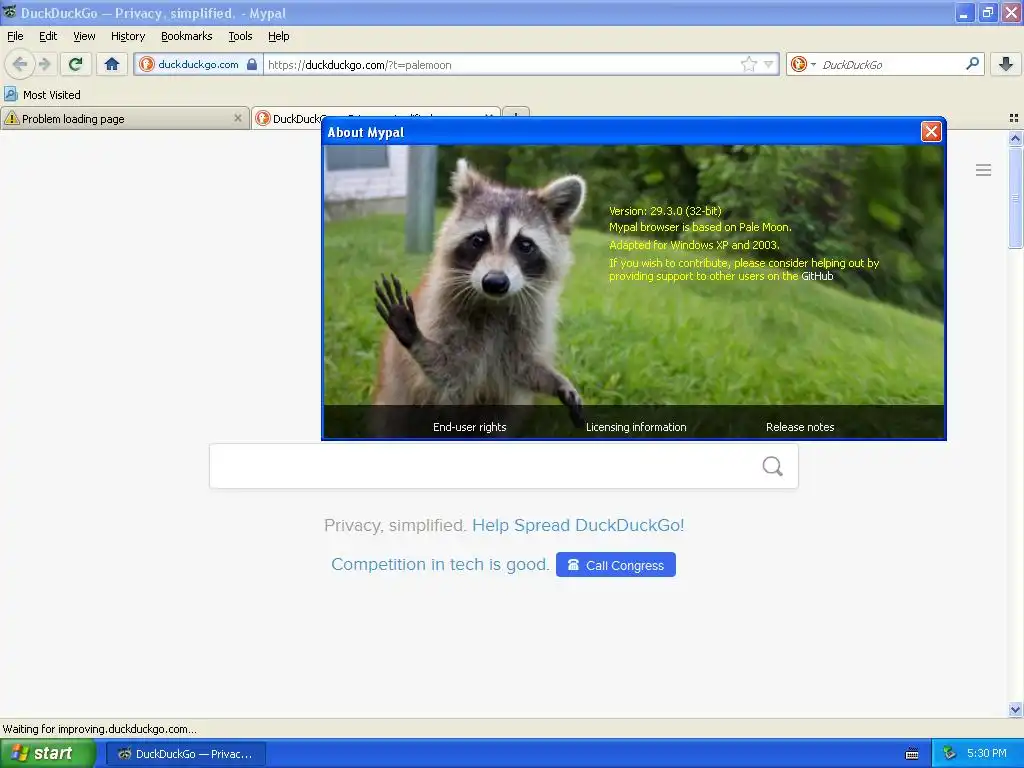Click the Forward navigation arrow
This screenshot has width=1024, height=768.
(44, 64)
